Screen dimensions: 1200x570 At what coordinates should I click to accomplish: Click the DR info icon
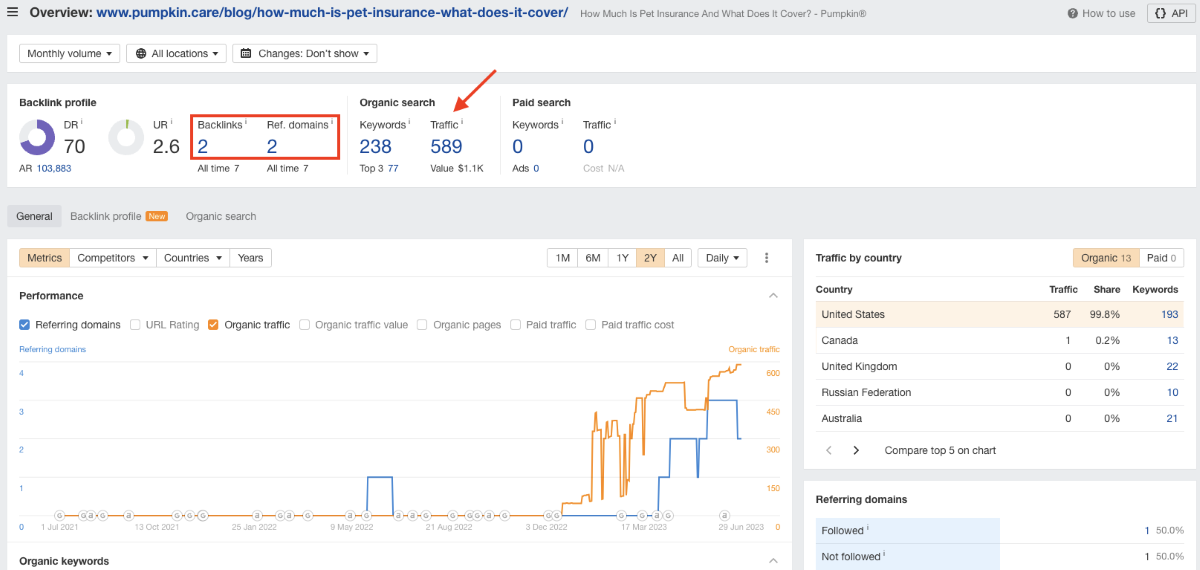(82, 121)
